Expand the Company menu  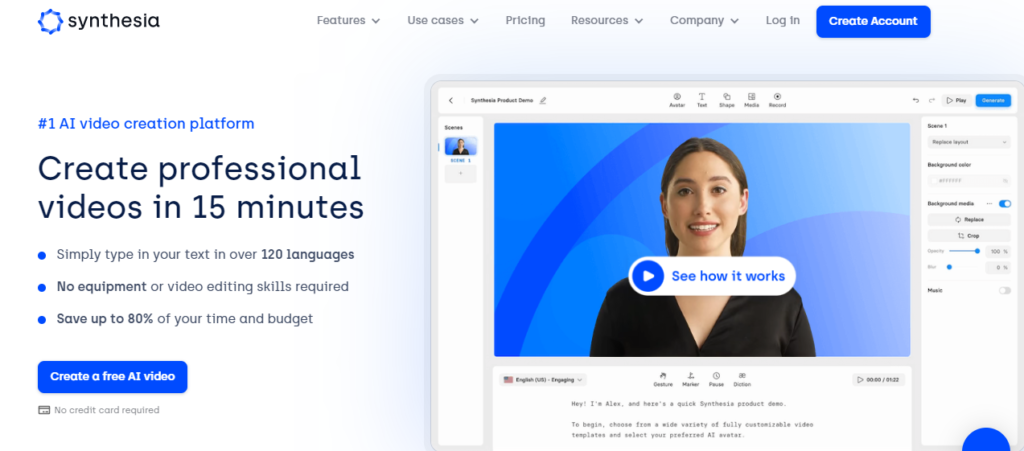[x=704, y=20]
